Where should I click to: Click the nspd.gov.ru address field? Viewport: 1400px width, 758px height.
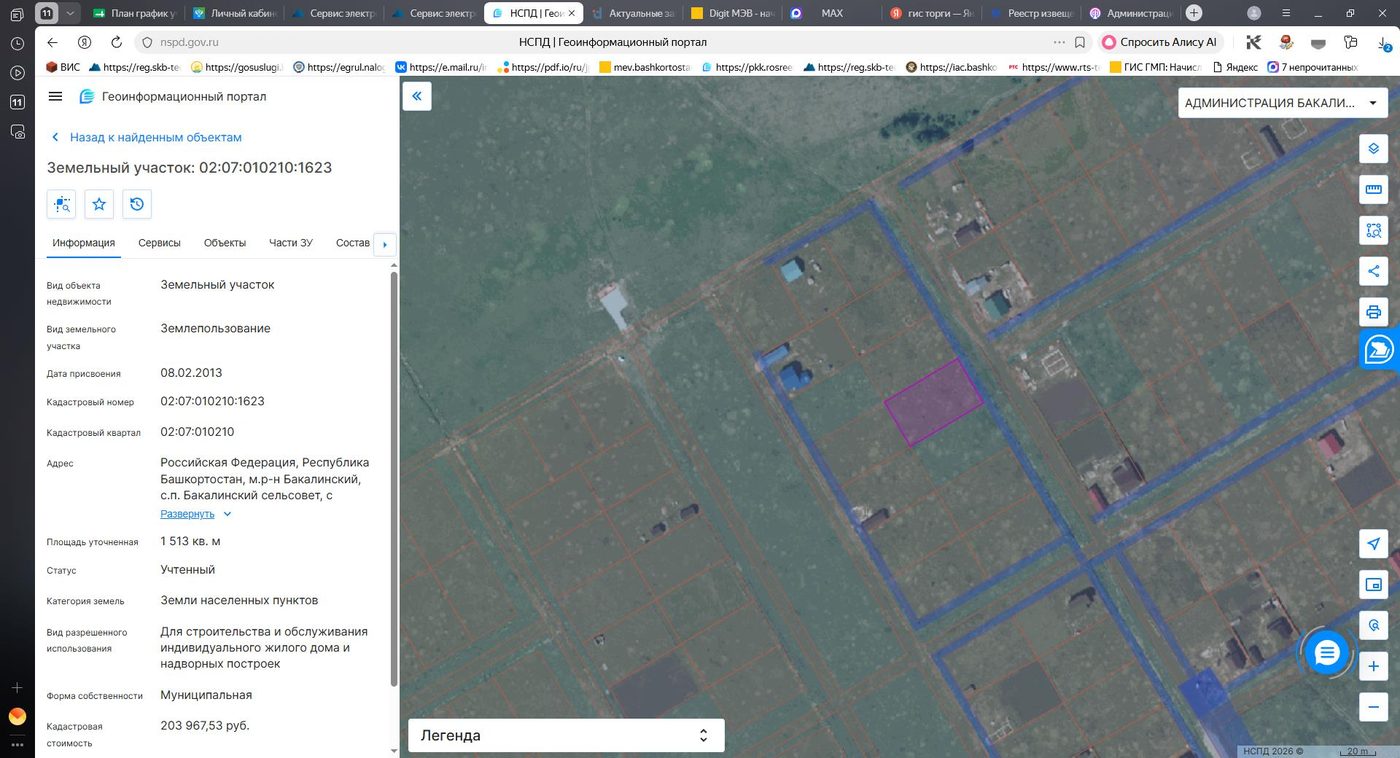click(x=190, y=42)
